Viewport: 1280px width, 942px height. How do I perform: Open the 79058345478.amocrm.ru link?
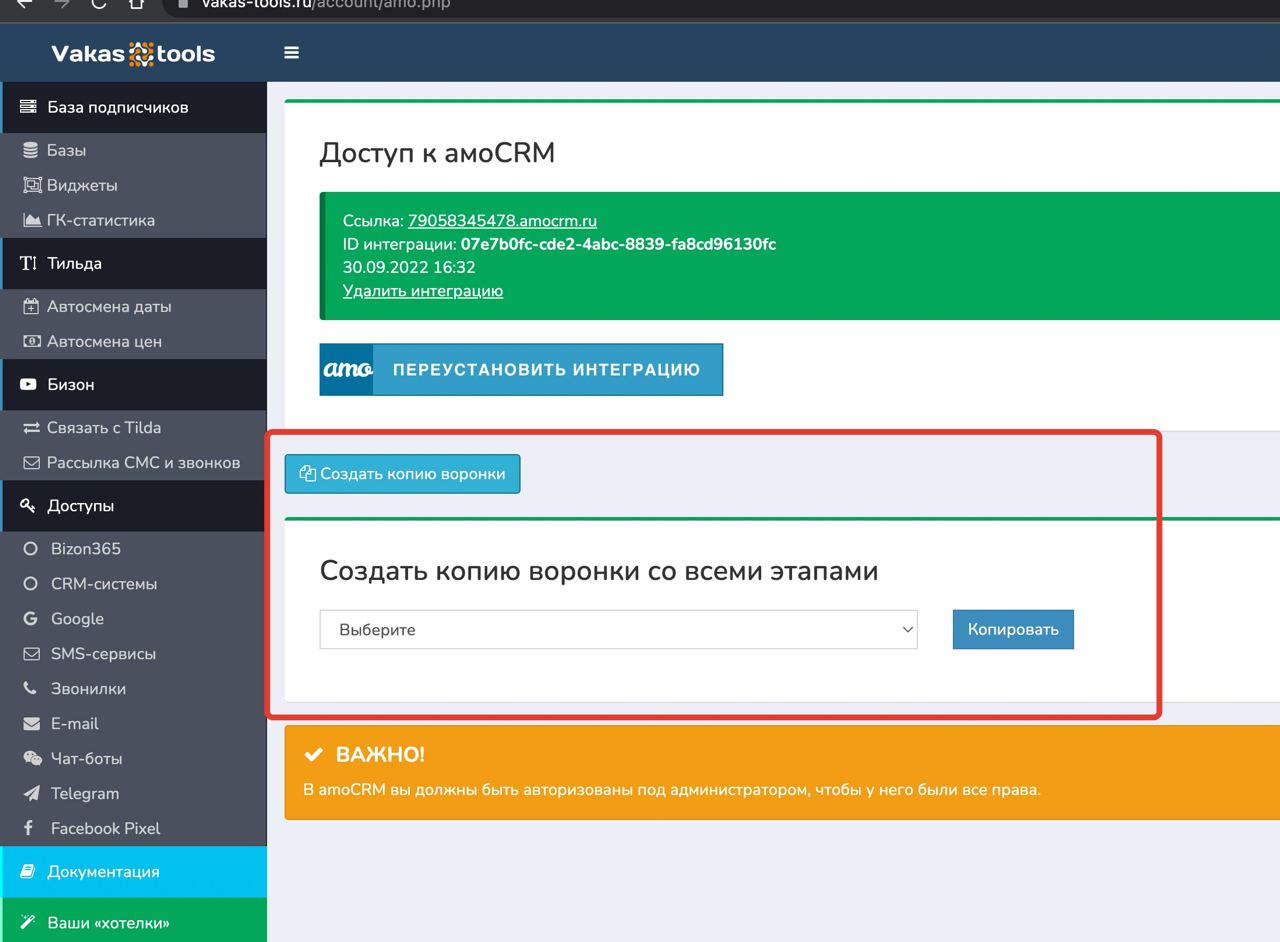tap(502, 220)
